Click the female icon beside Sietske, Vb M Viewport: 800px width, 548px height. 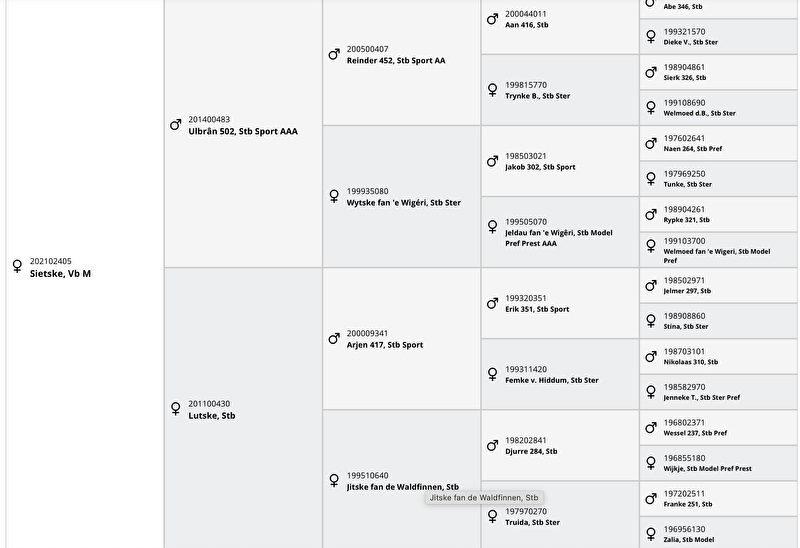click(17, 266)
